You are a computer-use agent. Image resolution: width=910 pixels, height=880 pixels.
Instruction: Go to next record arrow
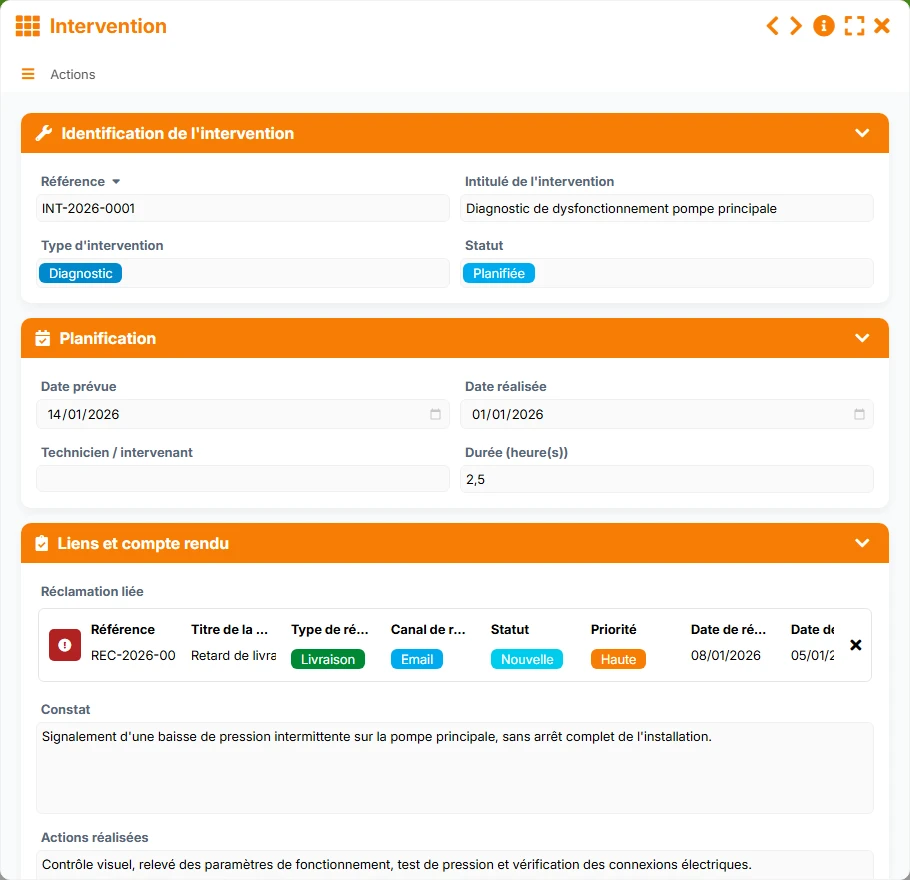click(796, 26)
